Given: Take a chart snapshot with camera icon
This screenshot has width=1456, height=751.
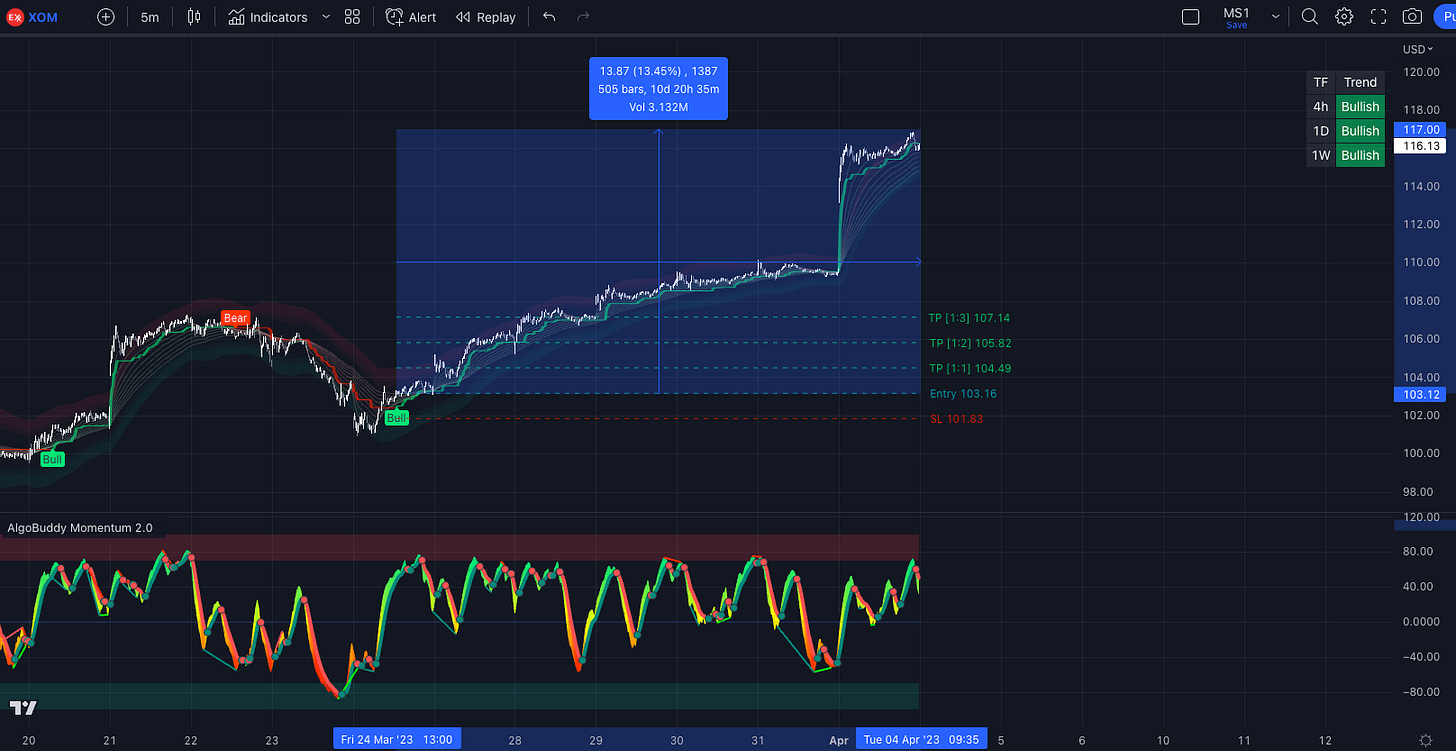Looking at the screenshot, I should click(1412, 17).
